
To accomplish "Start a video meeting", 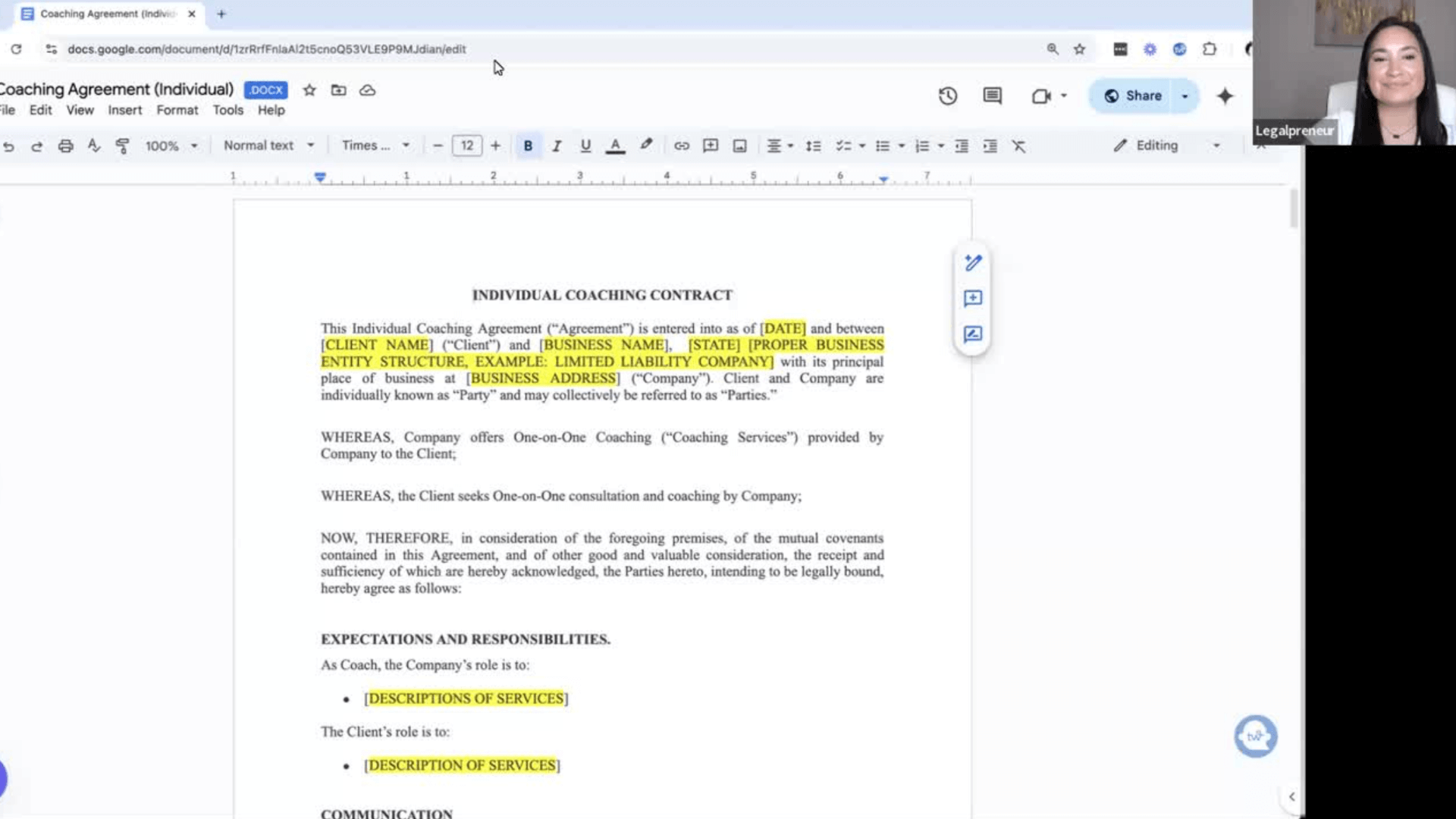I will coord(1041,96).
